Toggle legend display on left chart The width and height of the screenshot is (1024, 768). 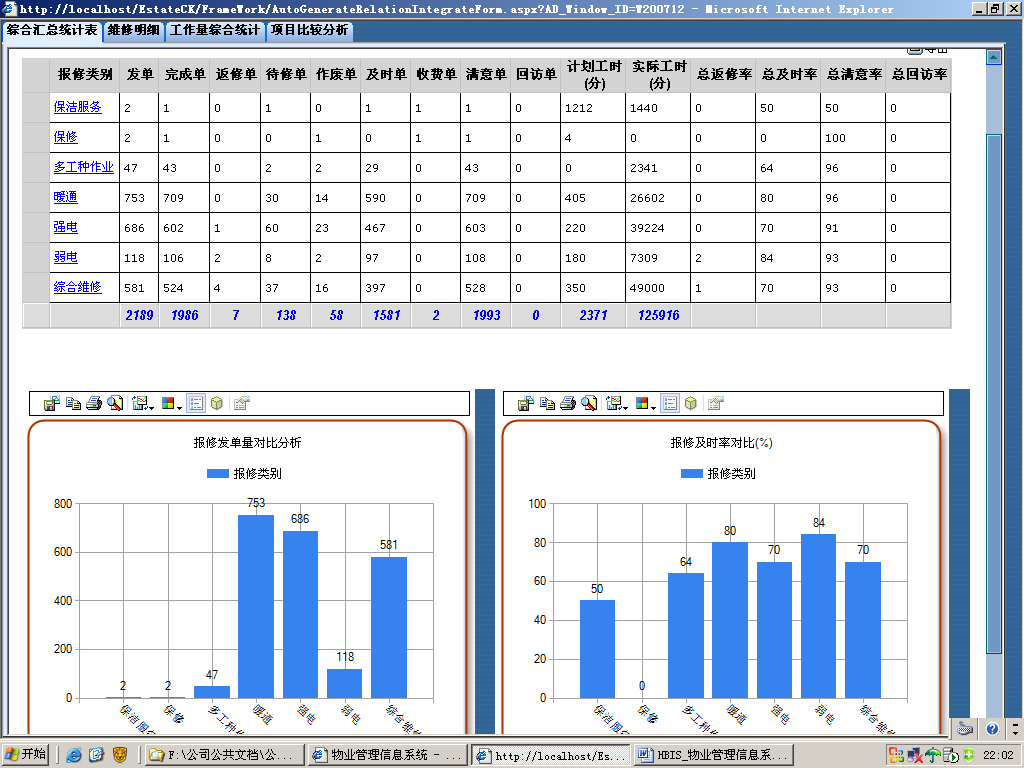[x=197, y=403]
